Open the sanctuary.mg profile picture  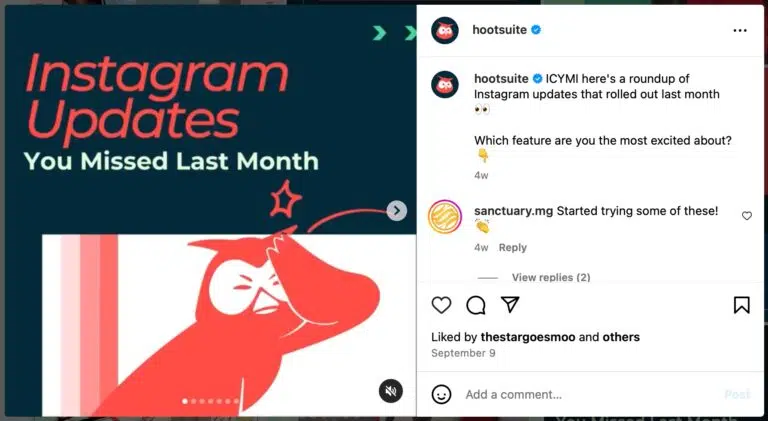[445, 217]
